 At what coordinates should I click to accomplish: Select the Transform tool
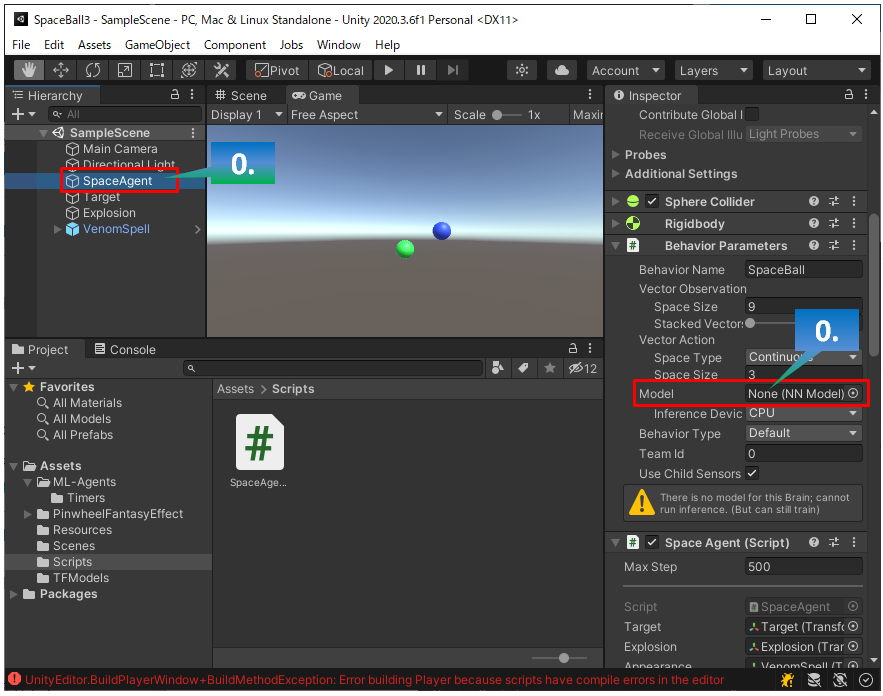click(189, 70)
